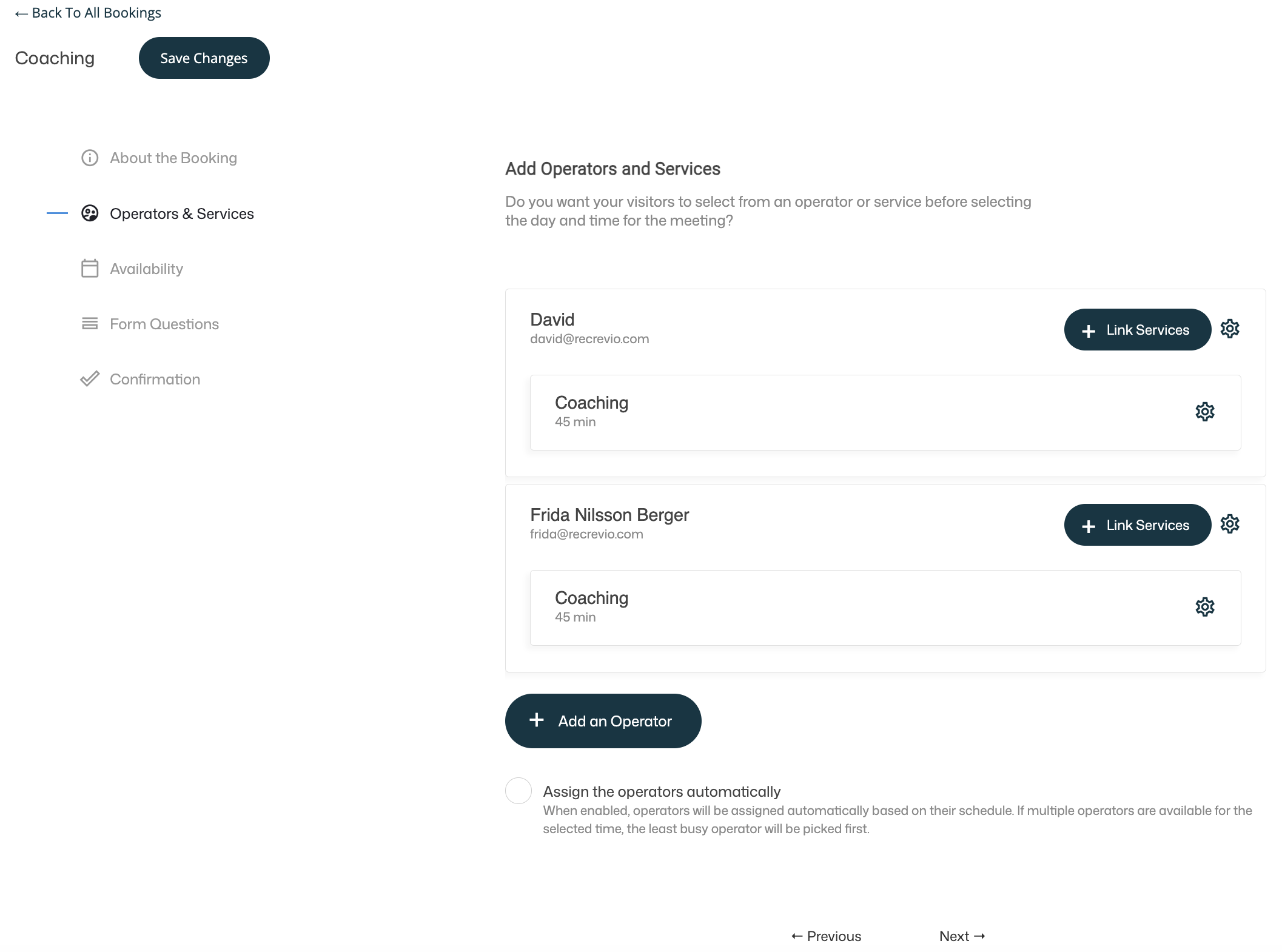Click the Confirmation checkmark icon
1282x952 pixels.
click(90, 379)
